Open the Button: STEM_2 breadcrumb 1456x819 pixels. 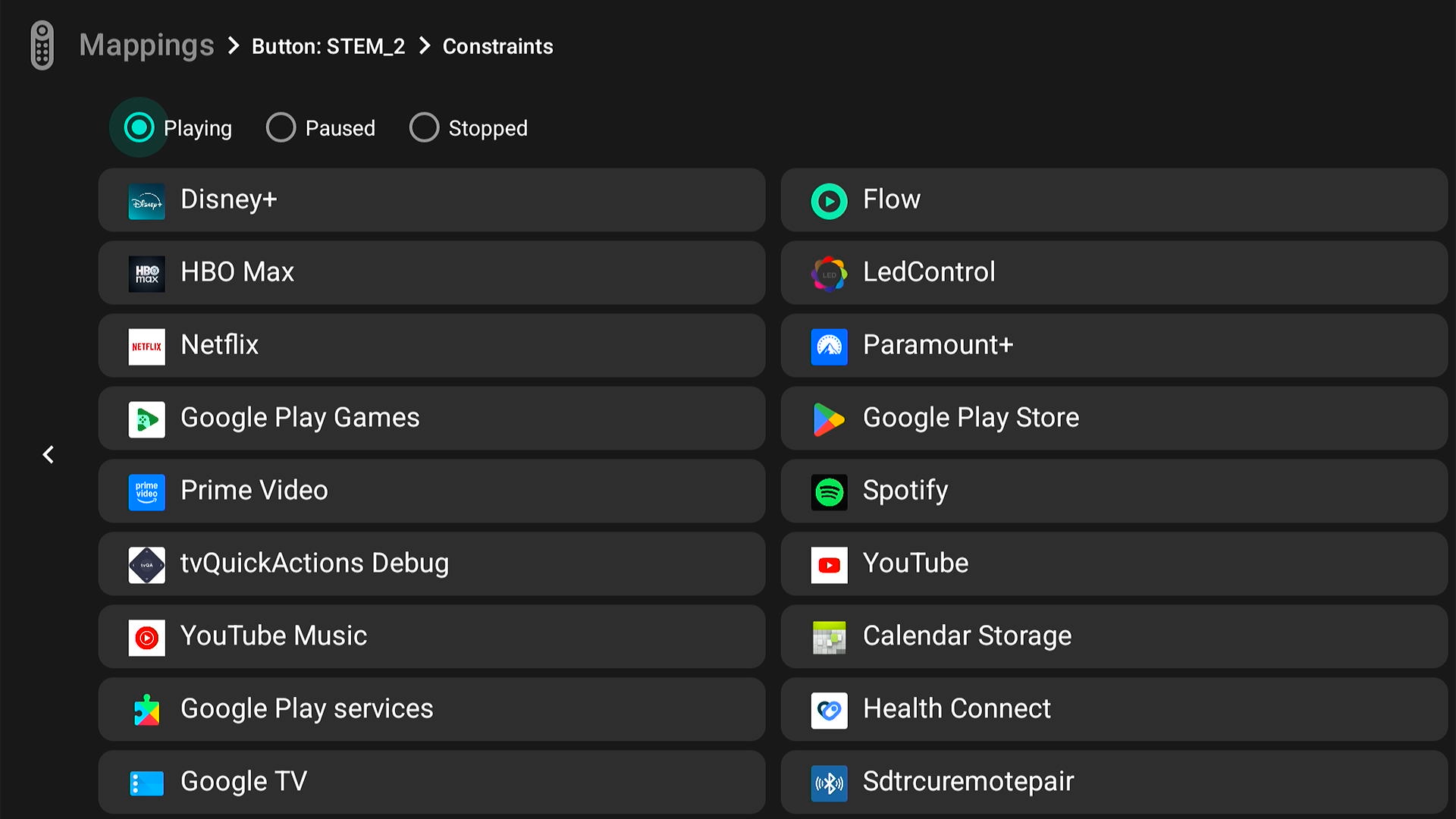click(328, 46)
